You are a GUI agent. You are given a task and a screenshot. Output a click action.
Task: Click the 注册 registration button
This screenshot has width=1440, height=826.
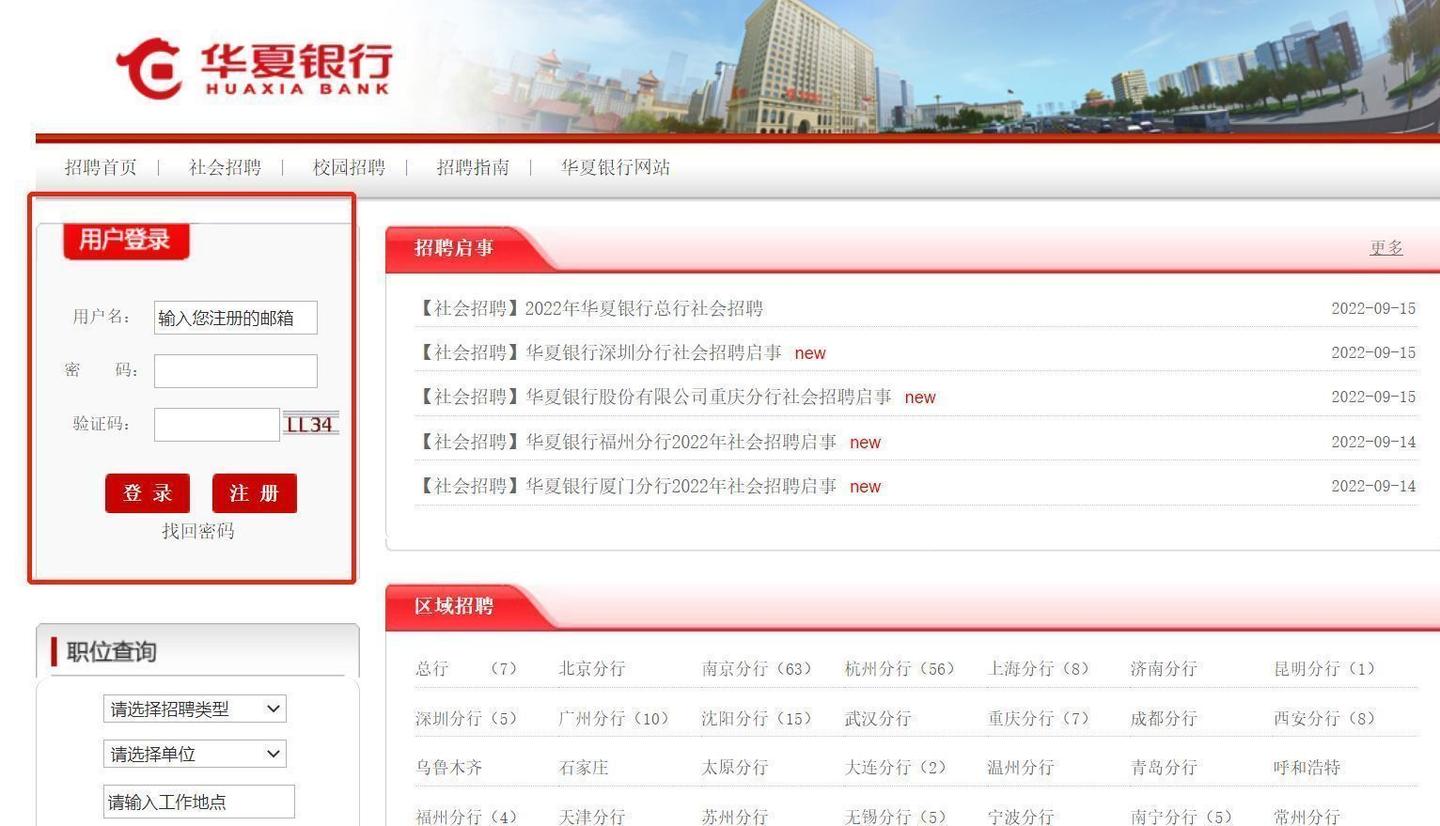(x=254, y=493)
